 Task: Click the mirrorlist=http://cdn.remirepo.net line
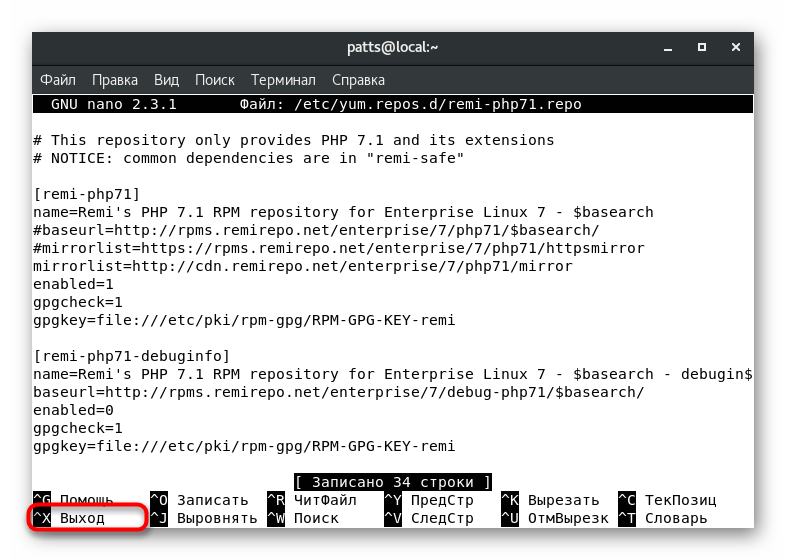tap(303, 266)
